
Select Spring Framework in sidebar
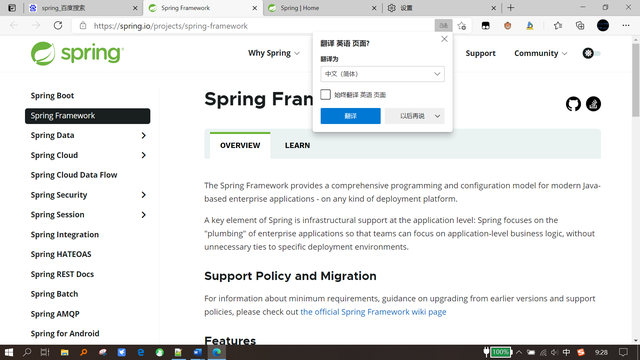(87, 116)
